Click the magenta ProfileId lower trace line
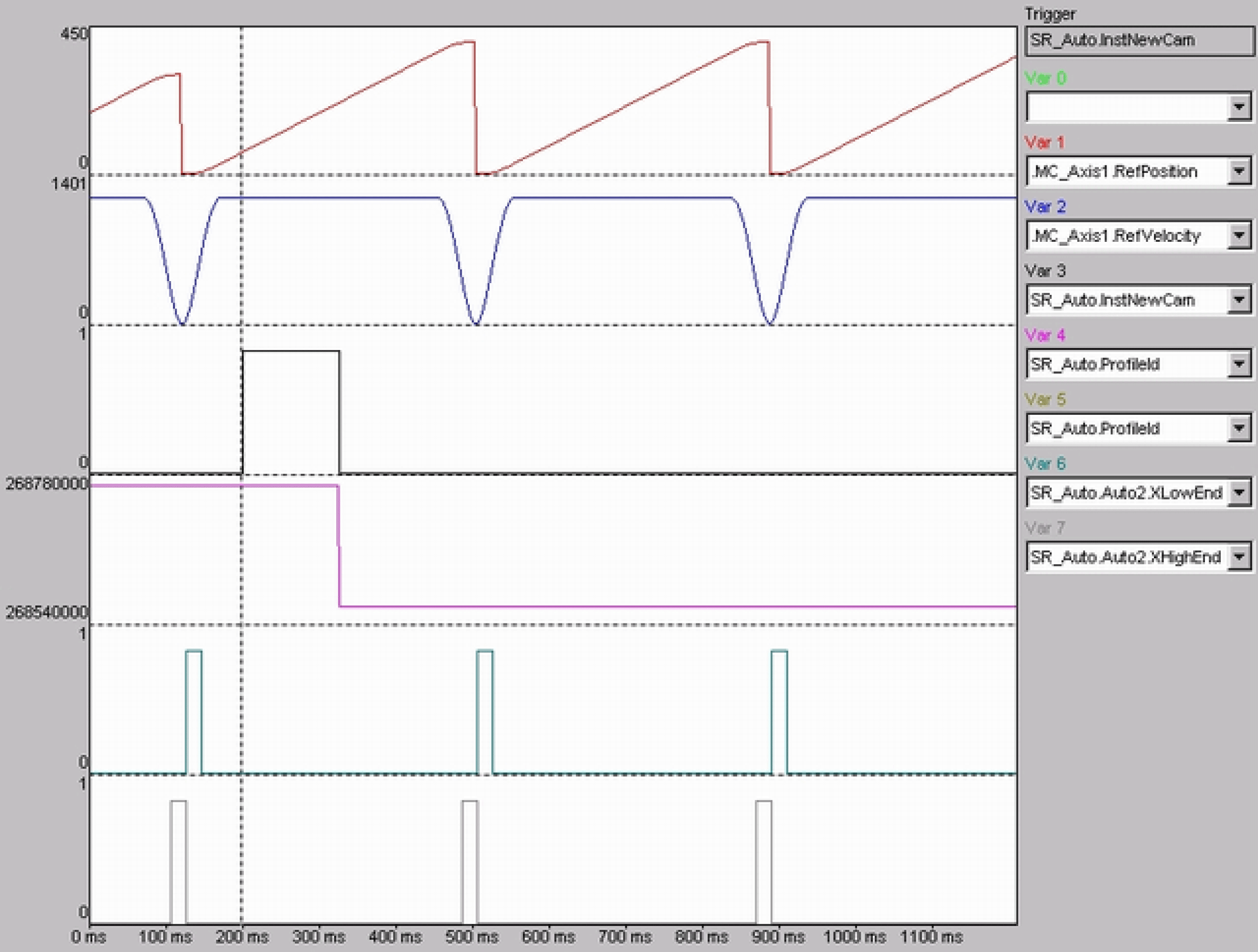Image resolution: width=1258 pixels, height=952 pixels. 677,607
